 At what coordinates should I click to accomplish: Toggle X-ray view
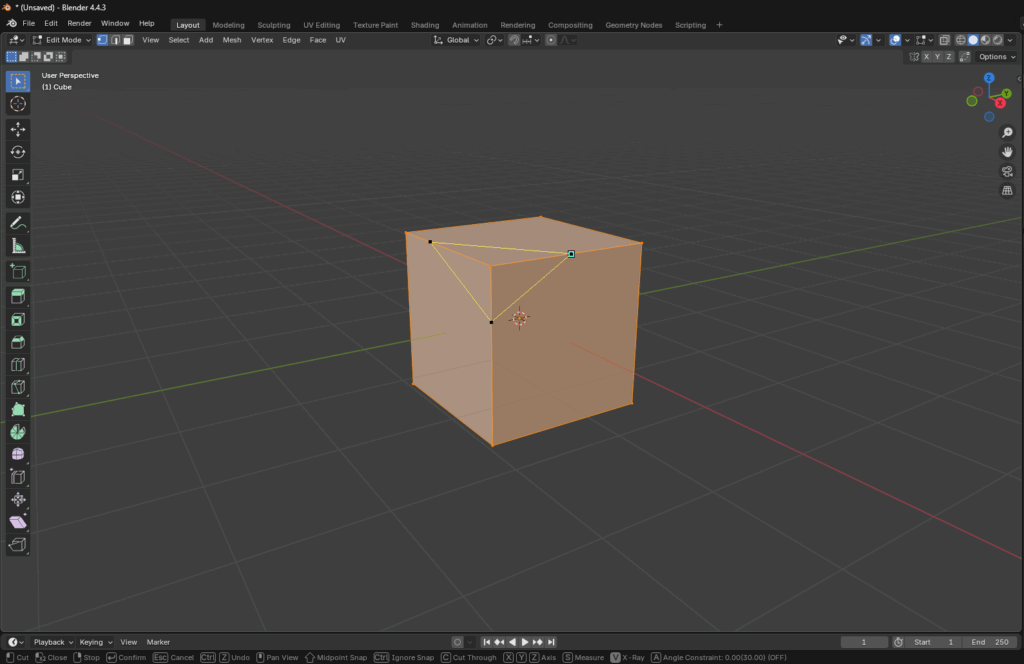click(x=944, y=40)
